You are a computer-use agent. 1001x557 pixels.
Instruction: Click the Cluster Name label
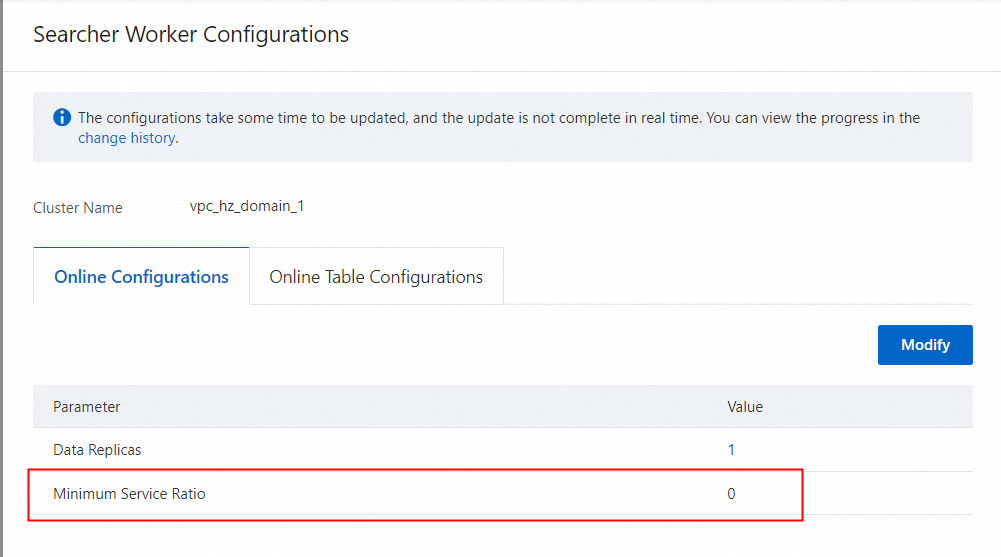78,208
